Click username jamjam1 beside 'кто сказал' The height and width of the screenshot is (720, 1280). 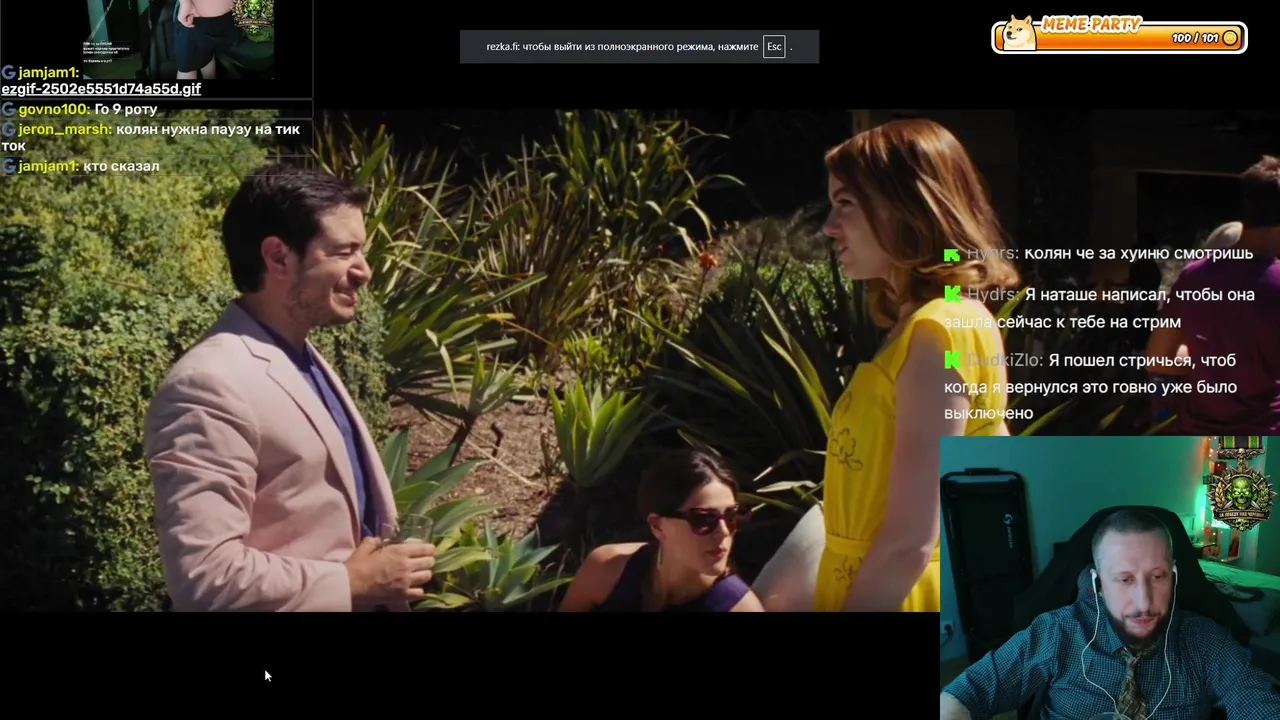(48, 166)
